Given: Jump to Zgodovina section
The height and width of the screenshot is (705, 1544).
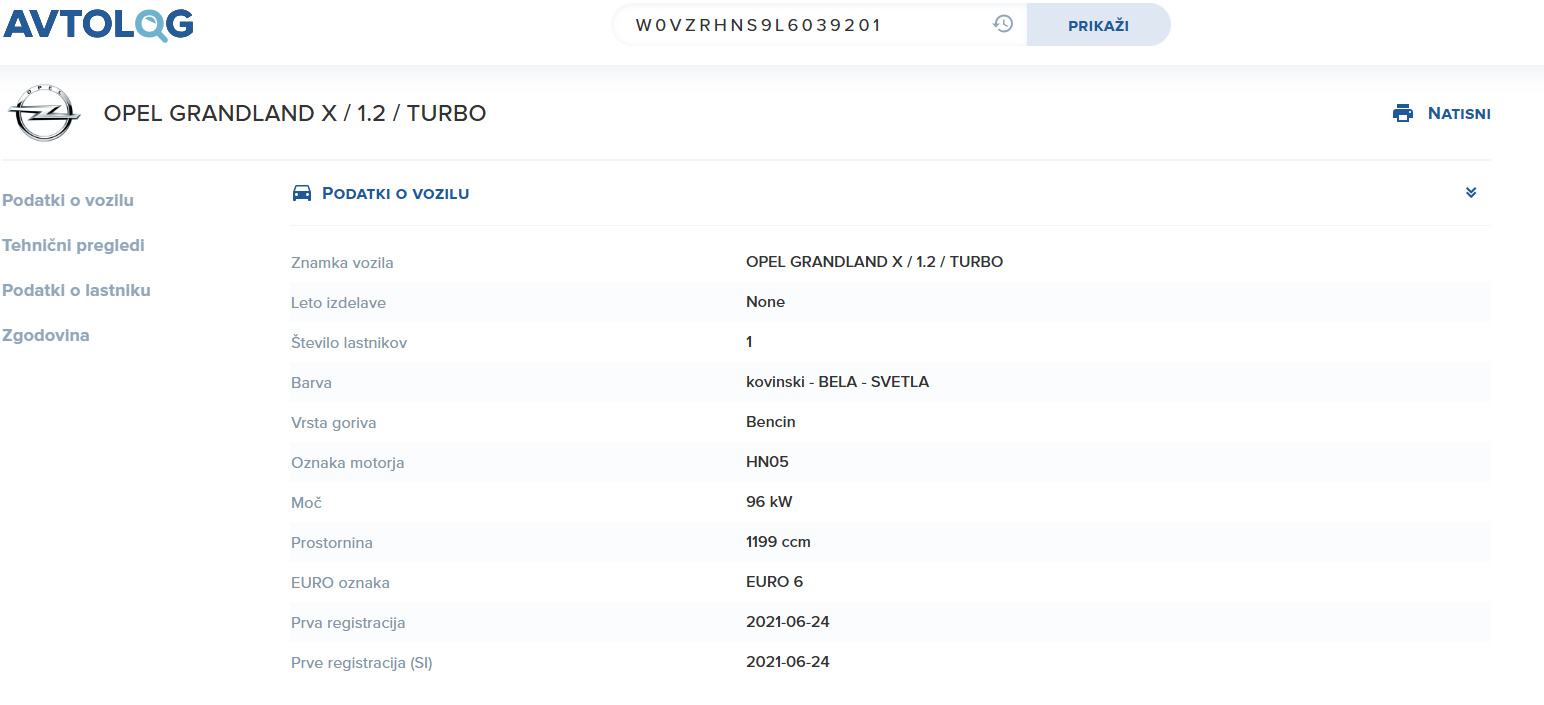Looking at the screenshot, I should (46, 335).
